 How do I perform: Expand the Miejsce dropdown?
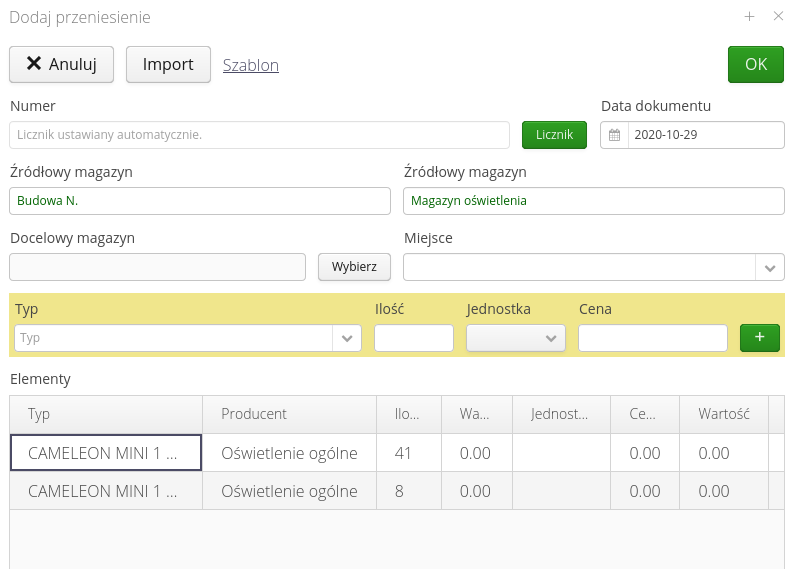coord(769,268)
